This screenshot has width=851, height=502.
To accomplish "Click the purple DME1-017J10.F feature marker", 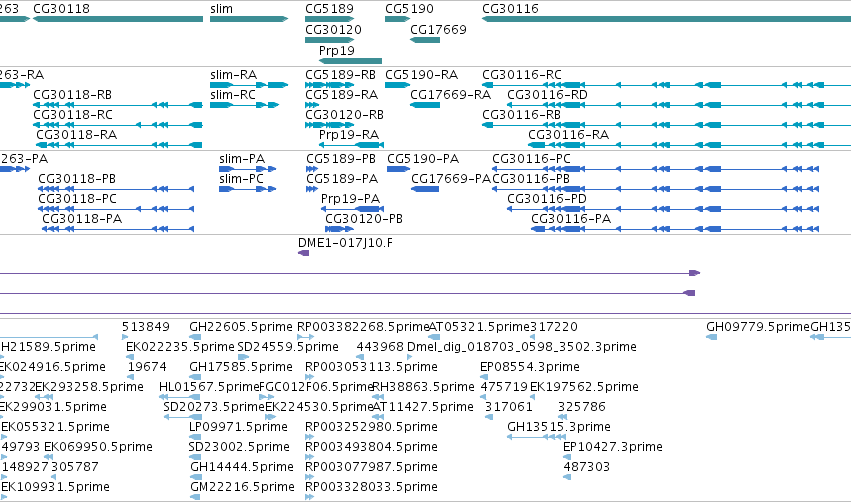I will pyautogui.click(x=304, y=253).
